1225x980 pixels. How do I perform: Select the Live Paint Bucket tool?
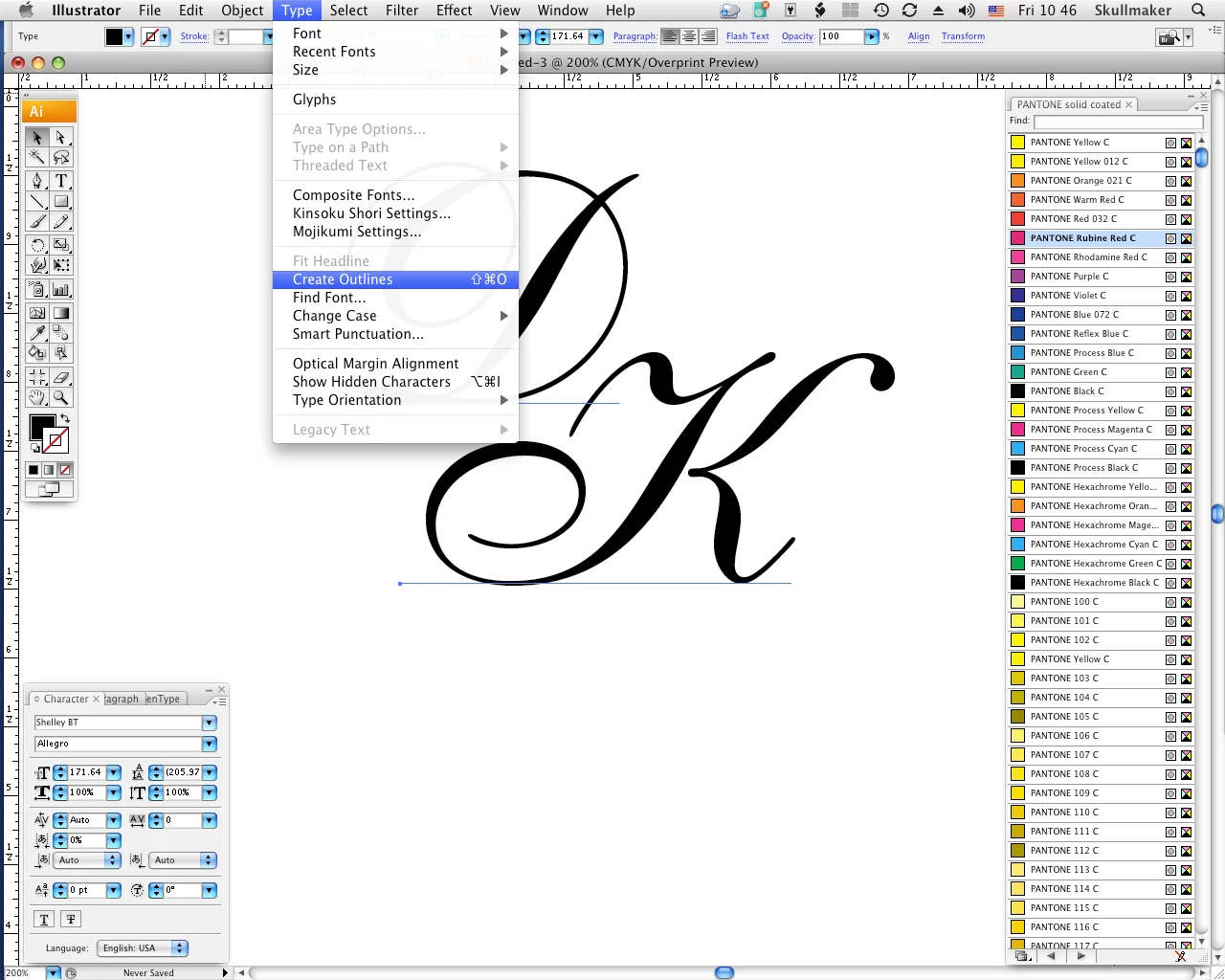[x=37, y=353]
